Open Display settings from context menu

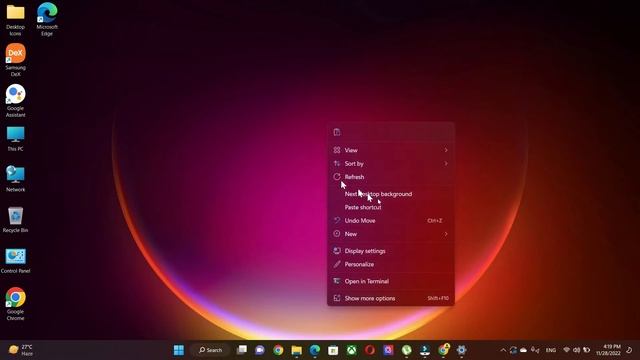coord(391,251)
